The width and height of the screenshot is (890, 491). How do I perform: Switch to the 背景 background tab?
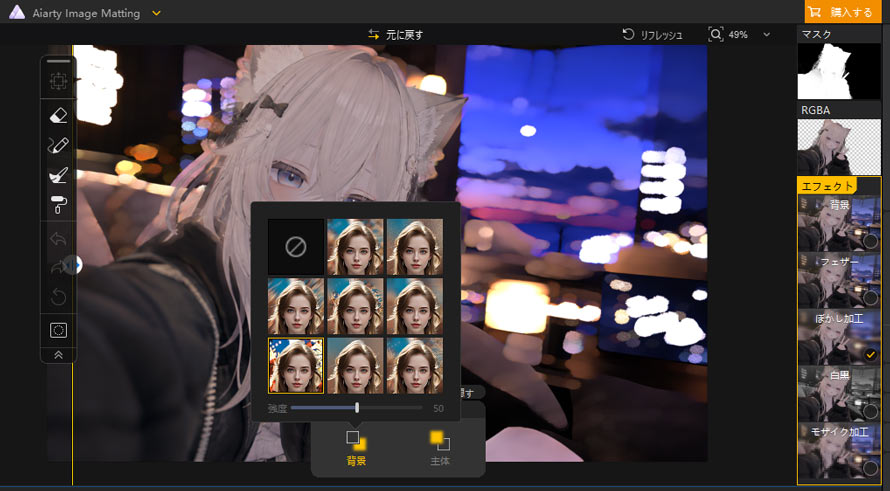pos(356,448)
